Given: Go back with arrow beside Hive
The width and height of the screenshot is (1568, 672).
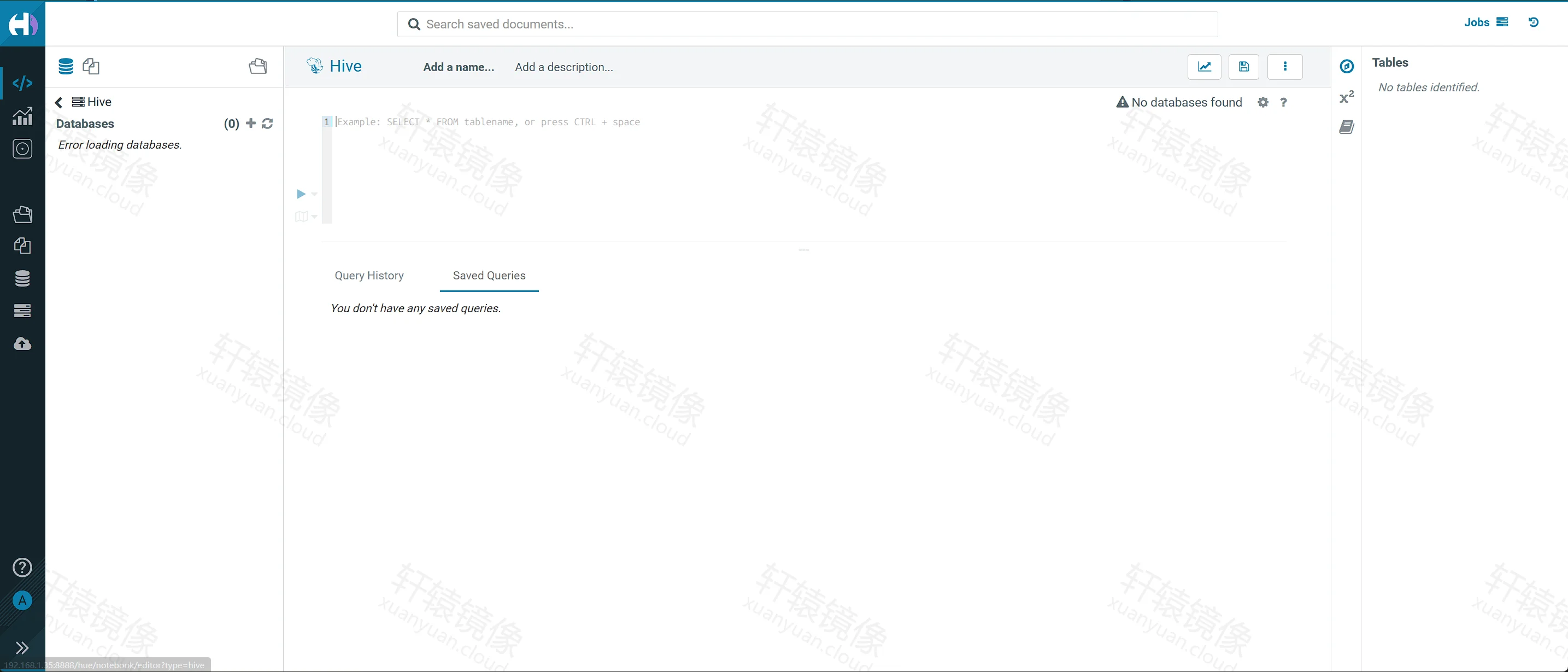Looking at the screenshot, I should (x=58, y=102).
